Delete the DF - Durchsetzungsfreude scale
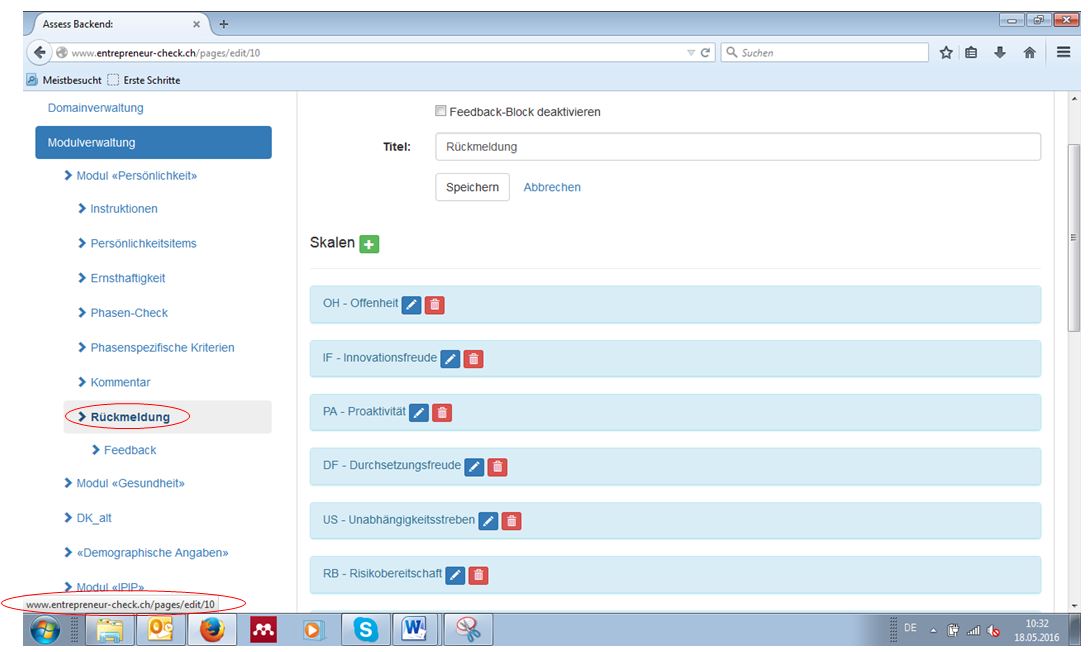The height and width of the screenshot is (652, 1088). coord(497,467)
